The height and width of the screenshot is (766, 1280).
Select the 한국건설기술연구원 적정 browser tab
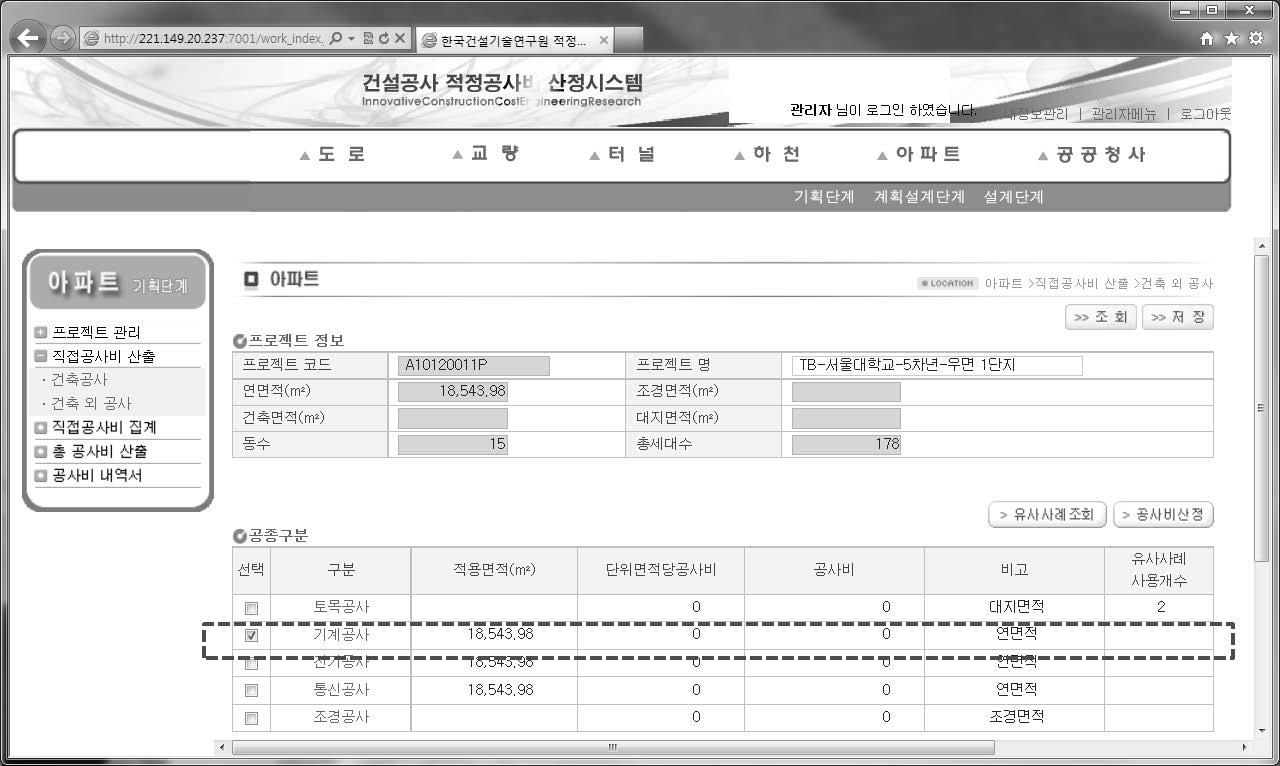[x=513, y=40]
